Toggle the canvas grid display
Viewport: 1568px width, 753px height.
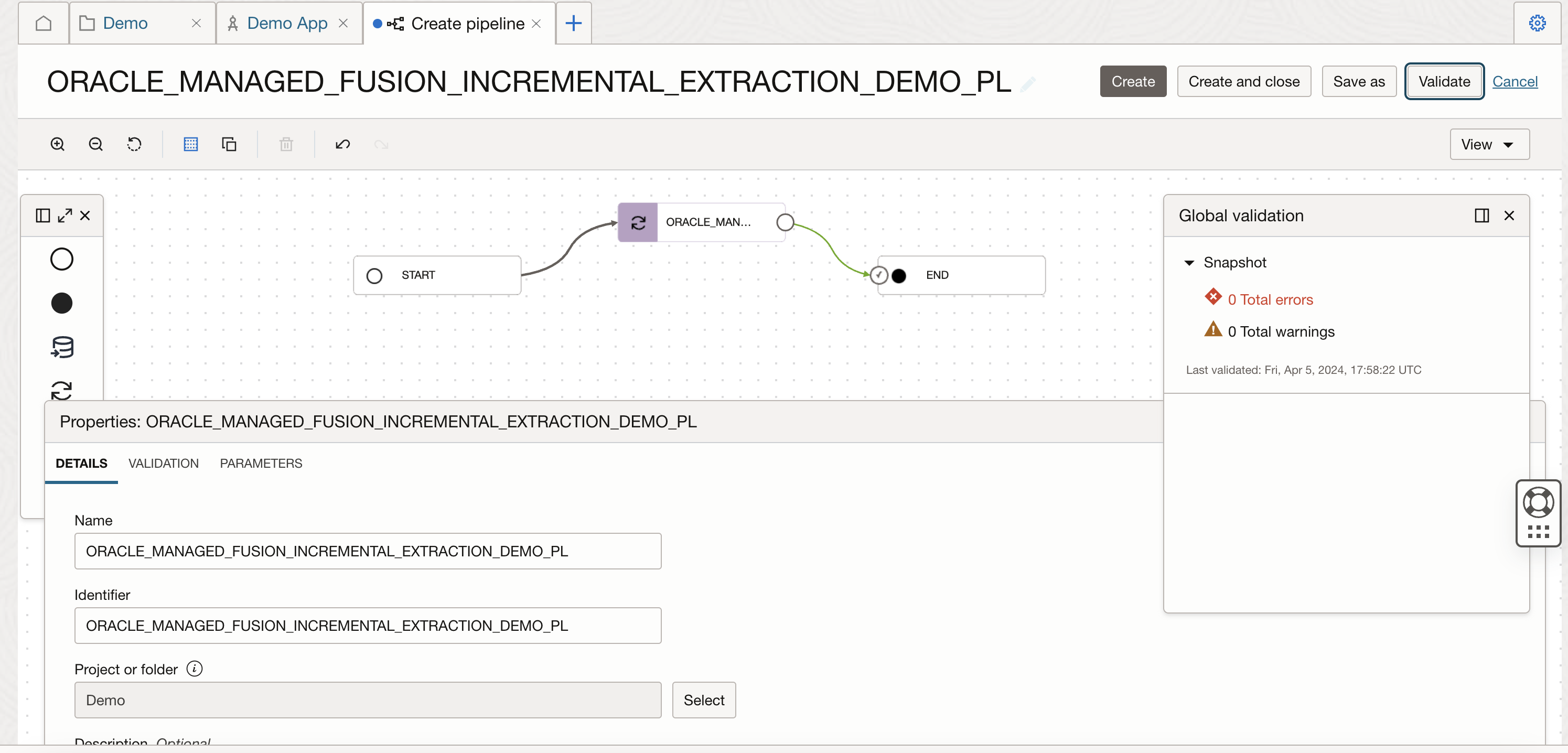[x=190, y=144]
